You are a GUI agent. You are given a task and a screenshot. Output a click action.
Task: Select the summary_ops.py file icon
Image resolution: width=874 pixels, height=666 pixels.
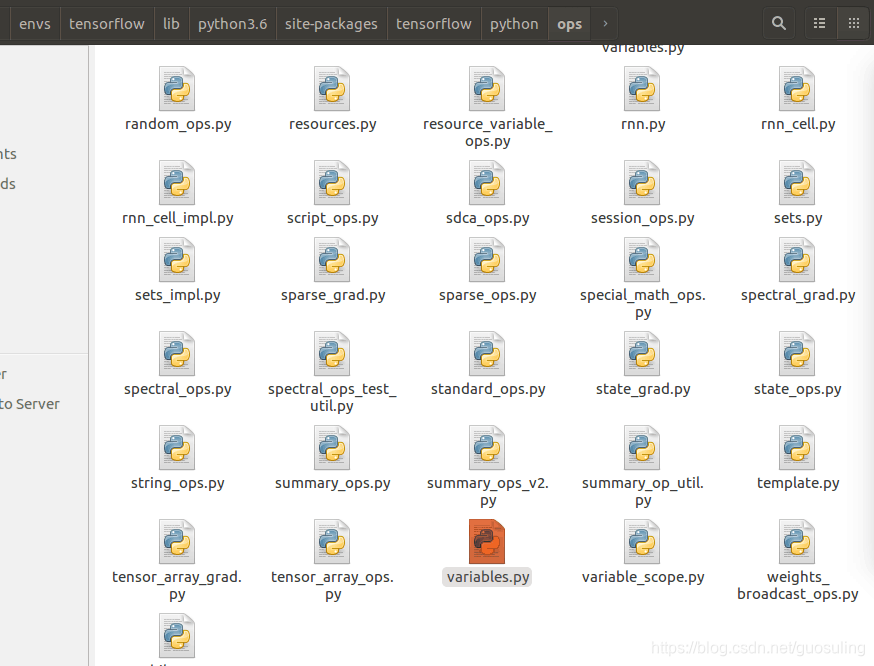pyautogui.click(x=332, y=448)
